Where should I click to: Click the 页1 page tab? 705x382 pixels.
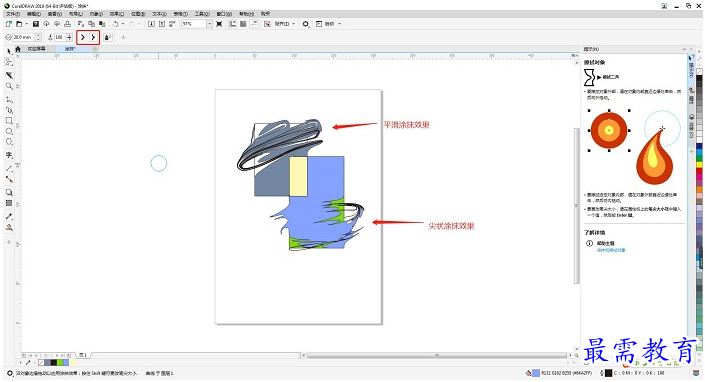click(x=83, y=355)
